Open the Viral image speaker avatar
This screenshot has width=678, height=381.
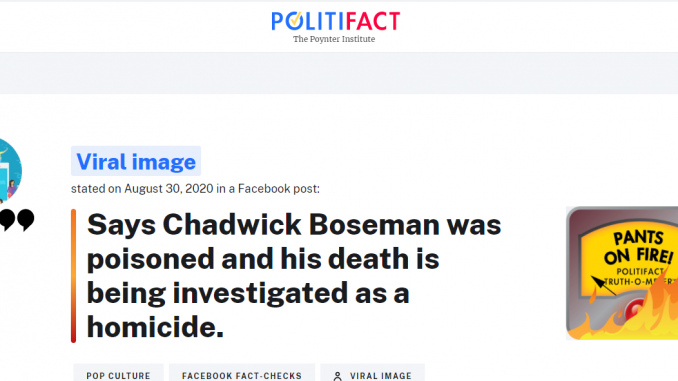(x=9, y=171)
